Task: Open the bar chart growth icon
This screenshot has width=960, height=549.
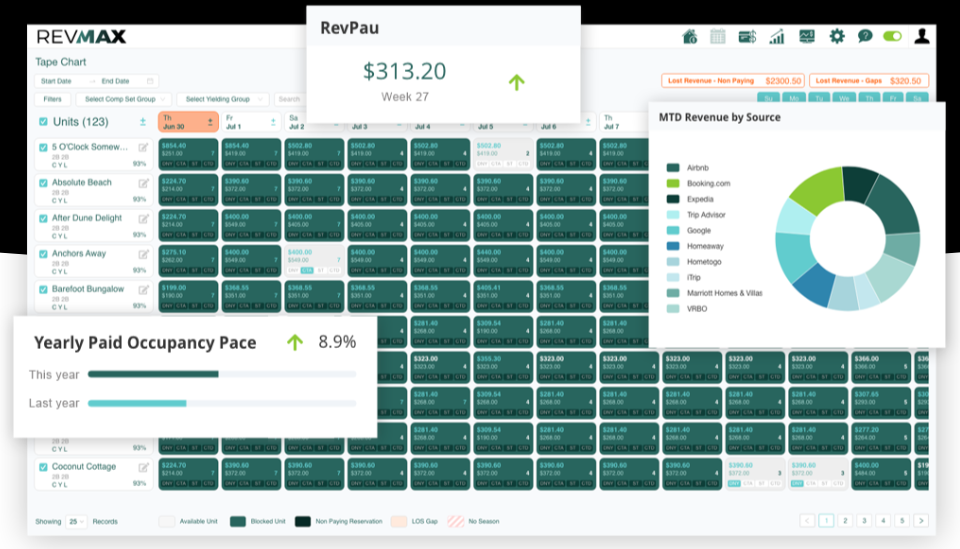Action: [776, 37]
